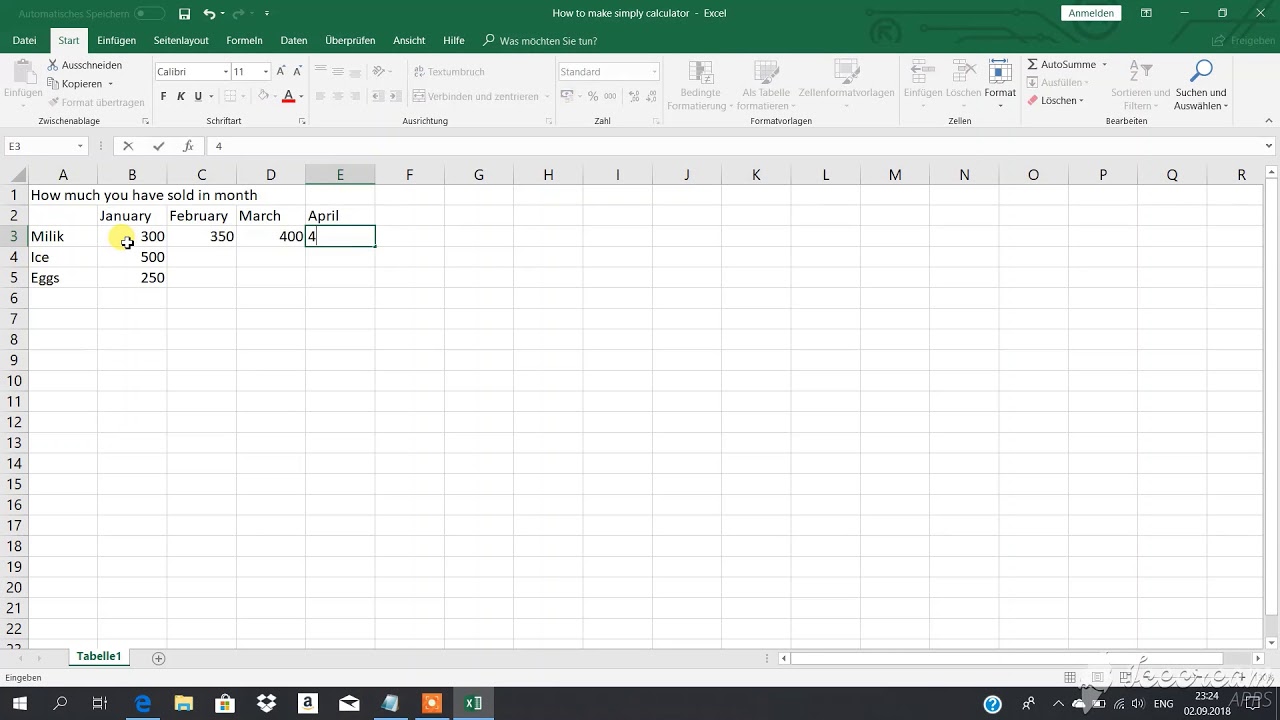Click the AutoSumme sigma icon
The image size is (1280, 720).
pos(1033,65)
